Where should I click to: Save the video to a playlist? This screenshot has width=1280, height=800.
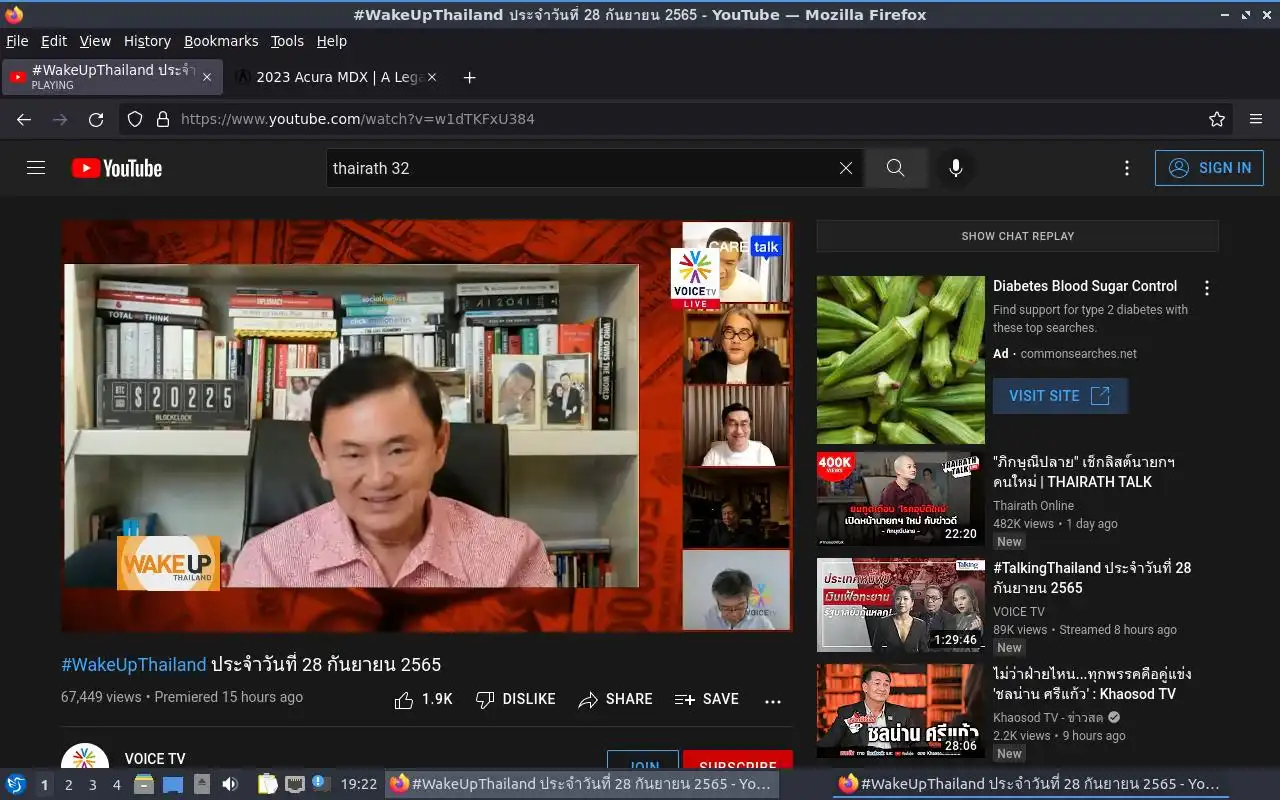707,699
